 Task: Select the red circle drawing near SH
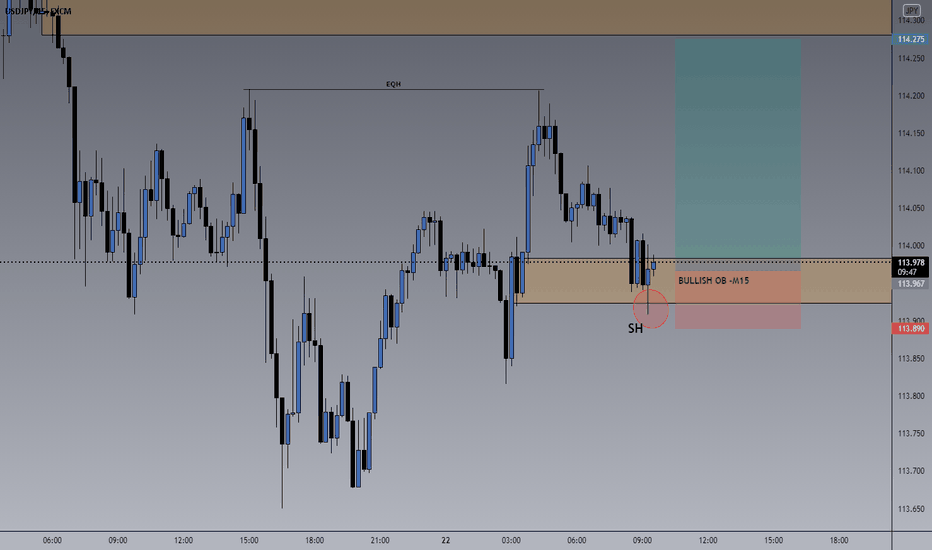[x=651, y=309]
